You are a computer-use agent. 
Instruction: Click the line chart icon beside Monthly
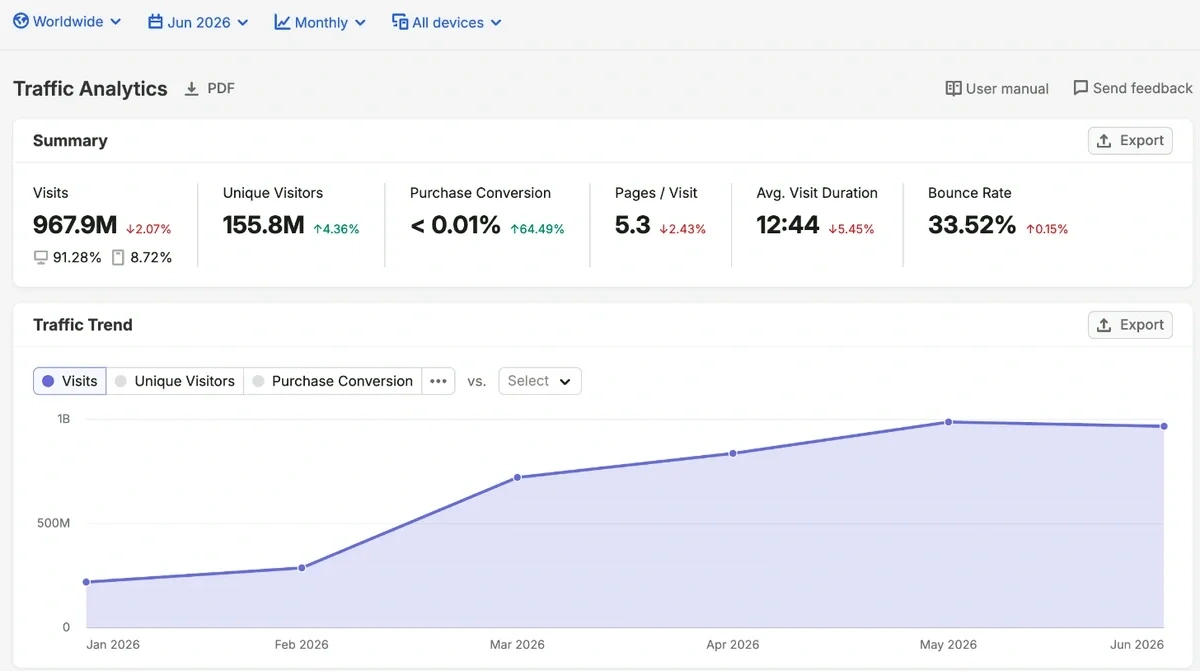click(x=282, y=22)
